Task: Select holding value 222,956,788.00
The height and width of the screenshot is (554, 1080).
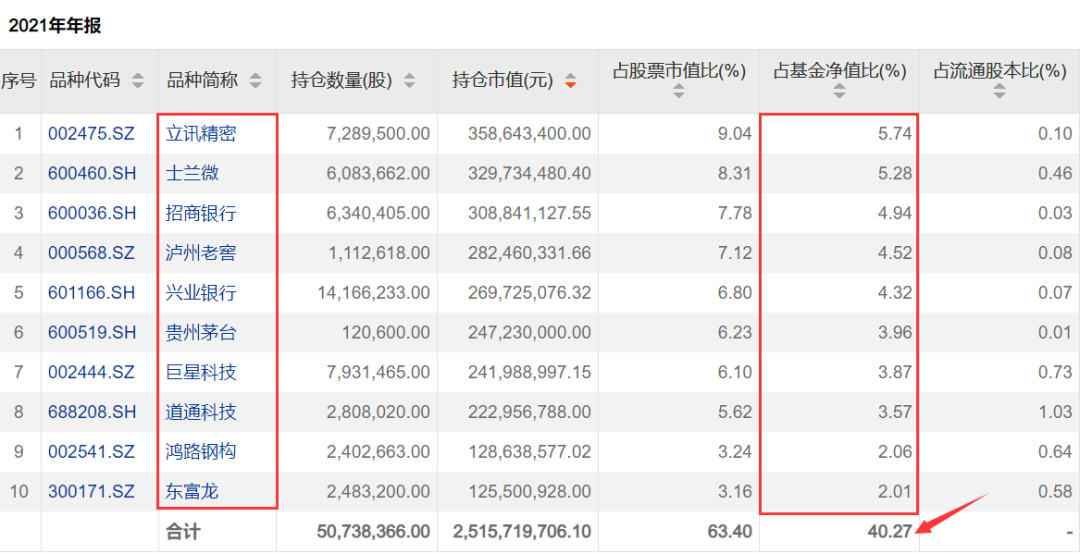Action: [x=529, y=413]
